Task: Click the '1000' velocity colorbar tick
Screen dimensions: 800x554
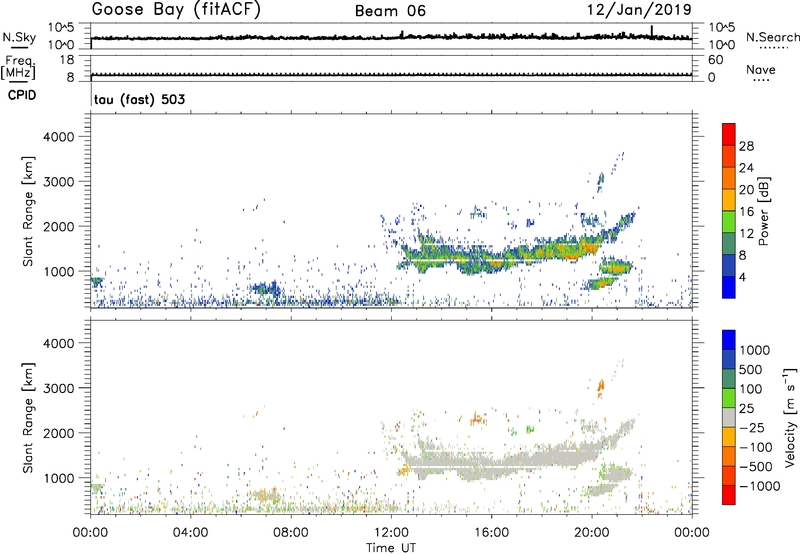Action: click(x=754, y=350)
